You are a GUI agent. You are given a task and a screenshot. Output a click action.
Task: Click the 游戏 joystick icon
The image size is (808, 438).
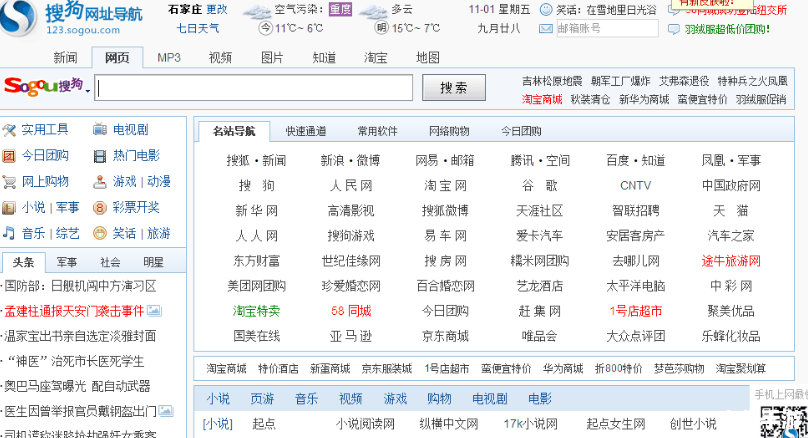coord(99,182)
